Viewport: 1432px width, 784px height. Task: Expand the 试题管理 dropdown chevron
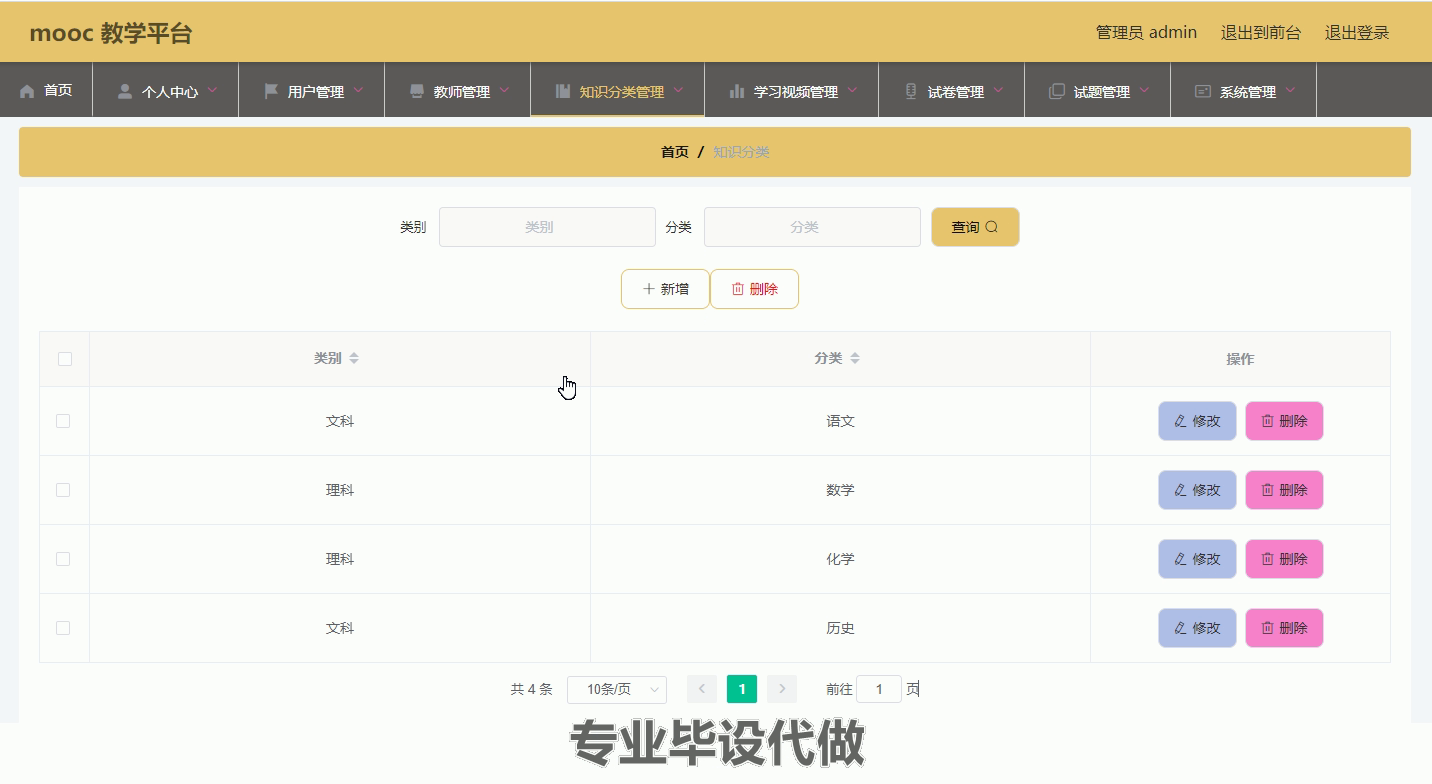[1144, 90]
